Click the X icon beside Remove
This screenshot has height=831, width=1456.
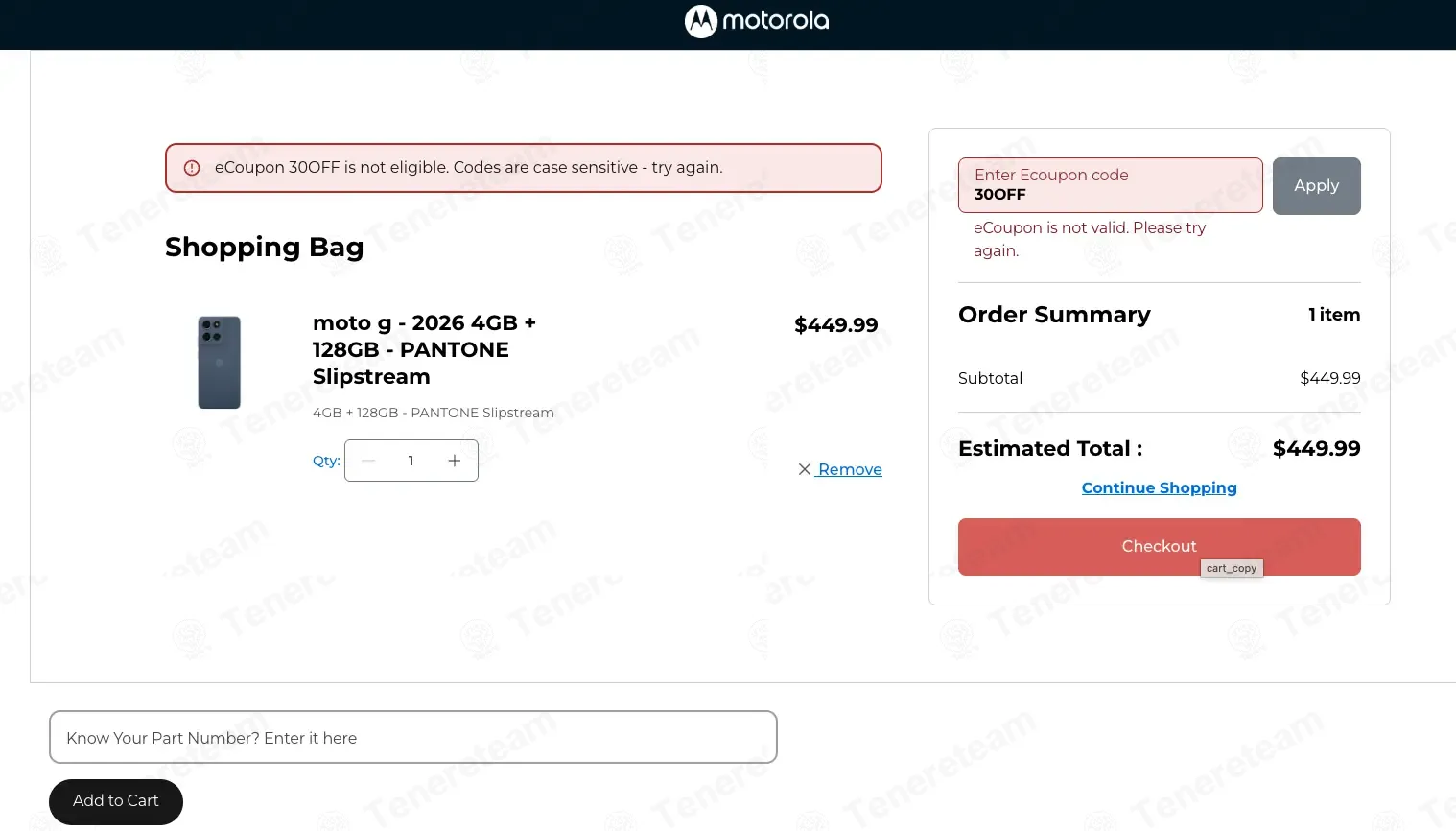pyautogui.click(x=805, y=469)
